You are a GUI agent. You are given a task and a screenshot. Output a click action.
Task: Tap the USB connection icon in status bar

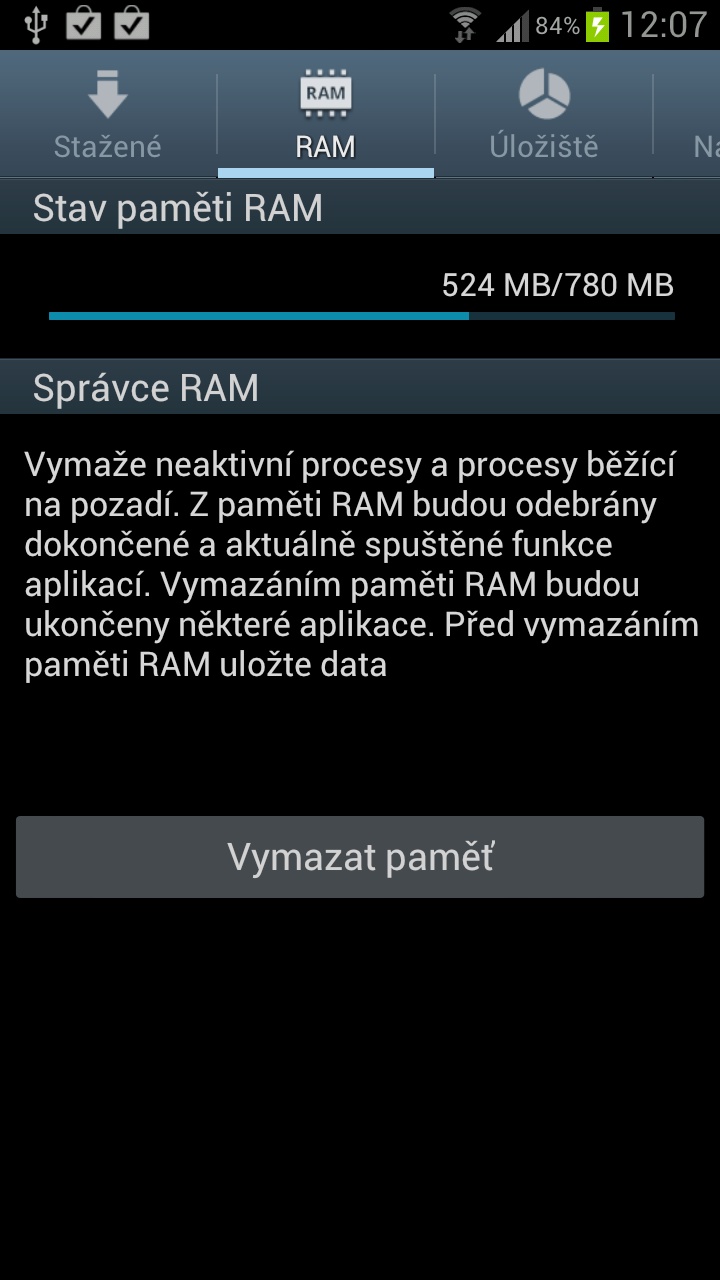click(x=35, y=25)
